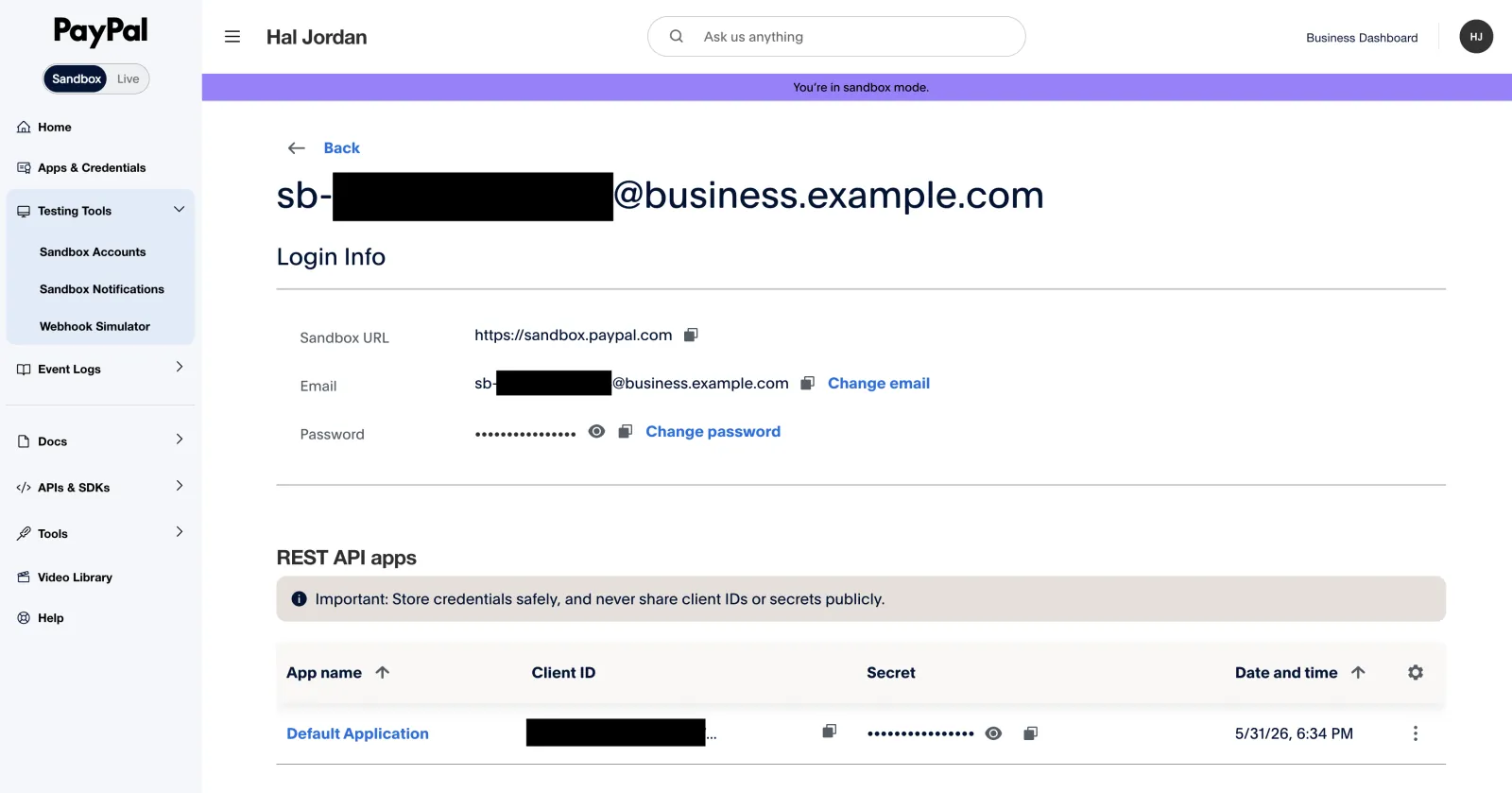Click the search magnifier icon

[x=677, y=36]
